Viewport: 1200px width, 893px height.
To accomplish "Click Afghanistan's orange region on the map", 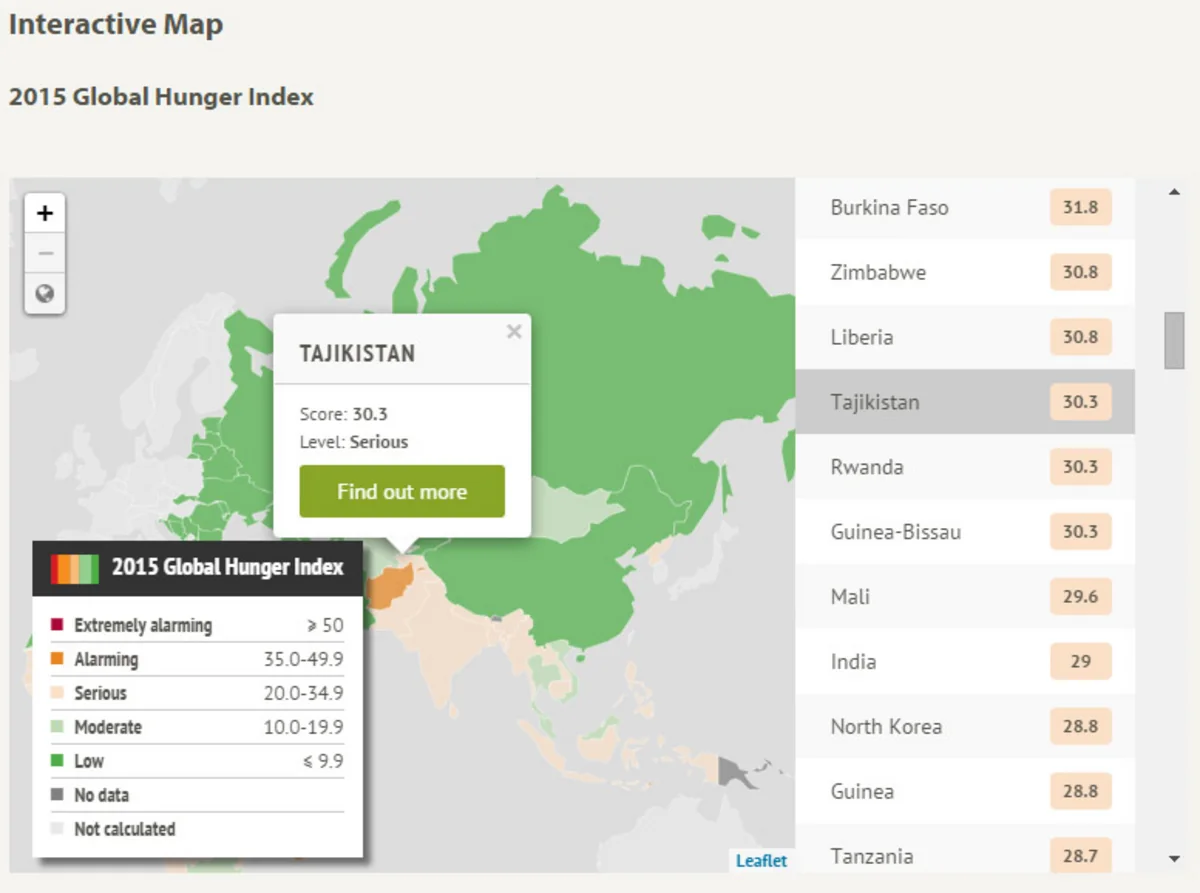I will click(x=388, y=588).
